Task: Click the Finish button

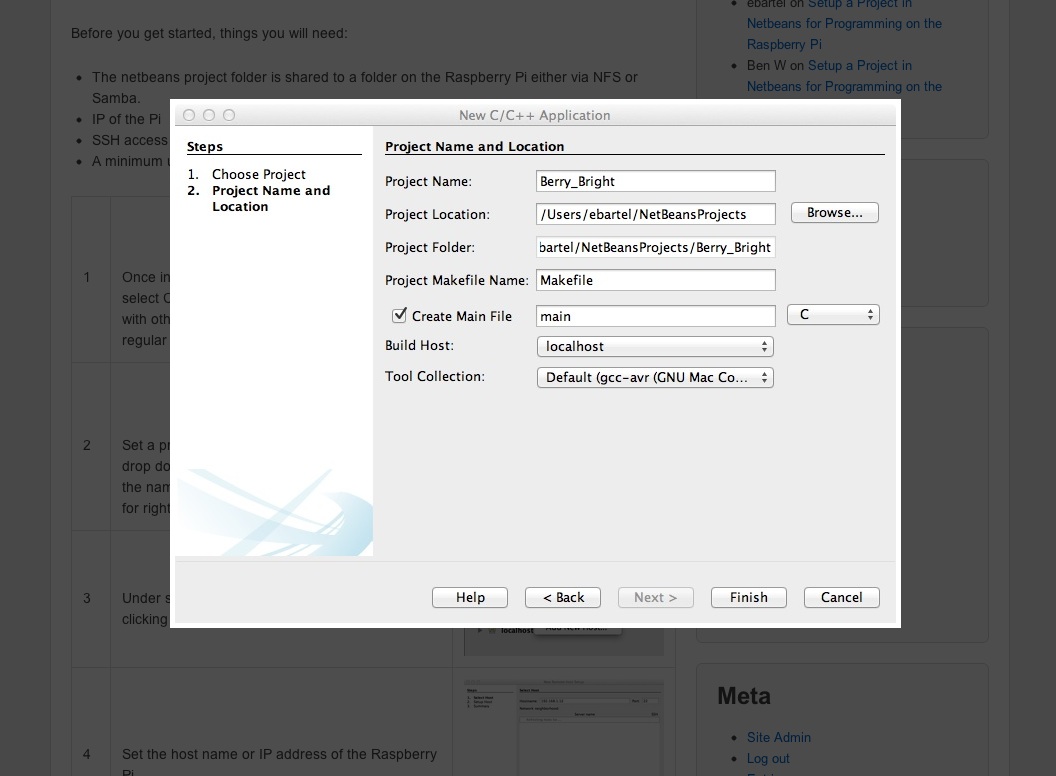Action: pos(748,597)
